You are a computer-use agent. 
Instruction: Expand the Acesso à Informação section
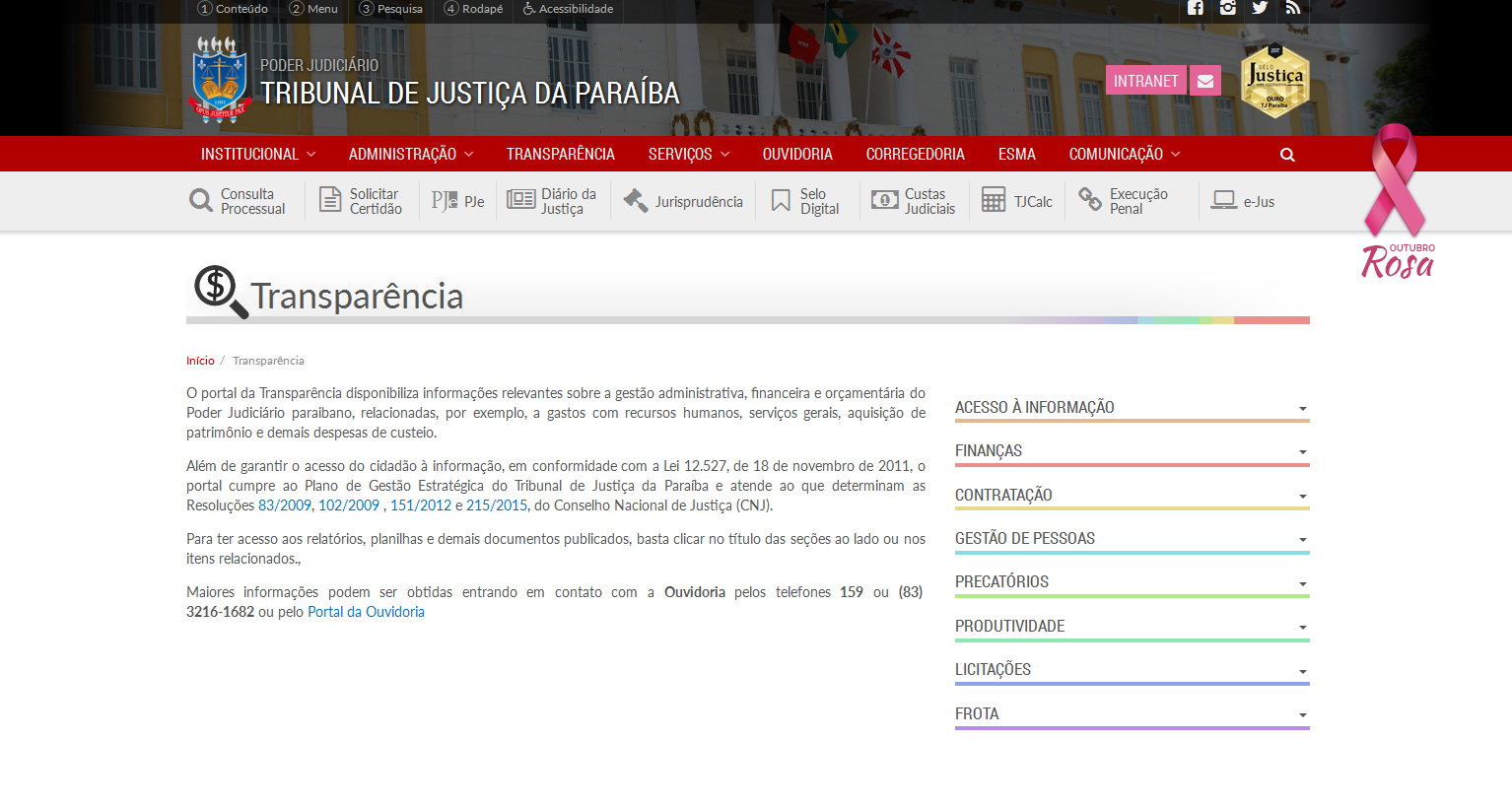1132,408
